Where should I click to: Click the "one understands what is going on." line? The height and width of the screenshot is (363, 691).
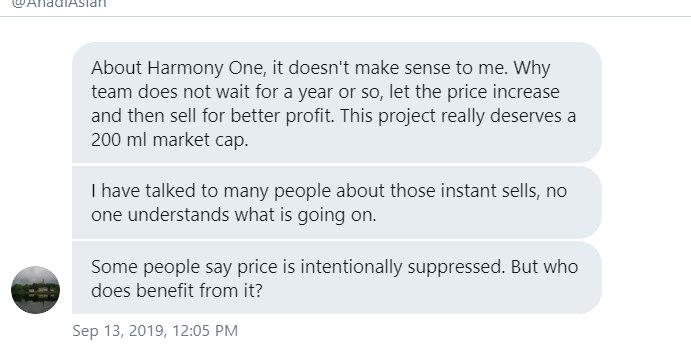point(234,215)
